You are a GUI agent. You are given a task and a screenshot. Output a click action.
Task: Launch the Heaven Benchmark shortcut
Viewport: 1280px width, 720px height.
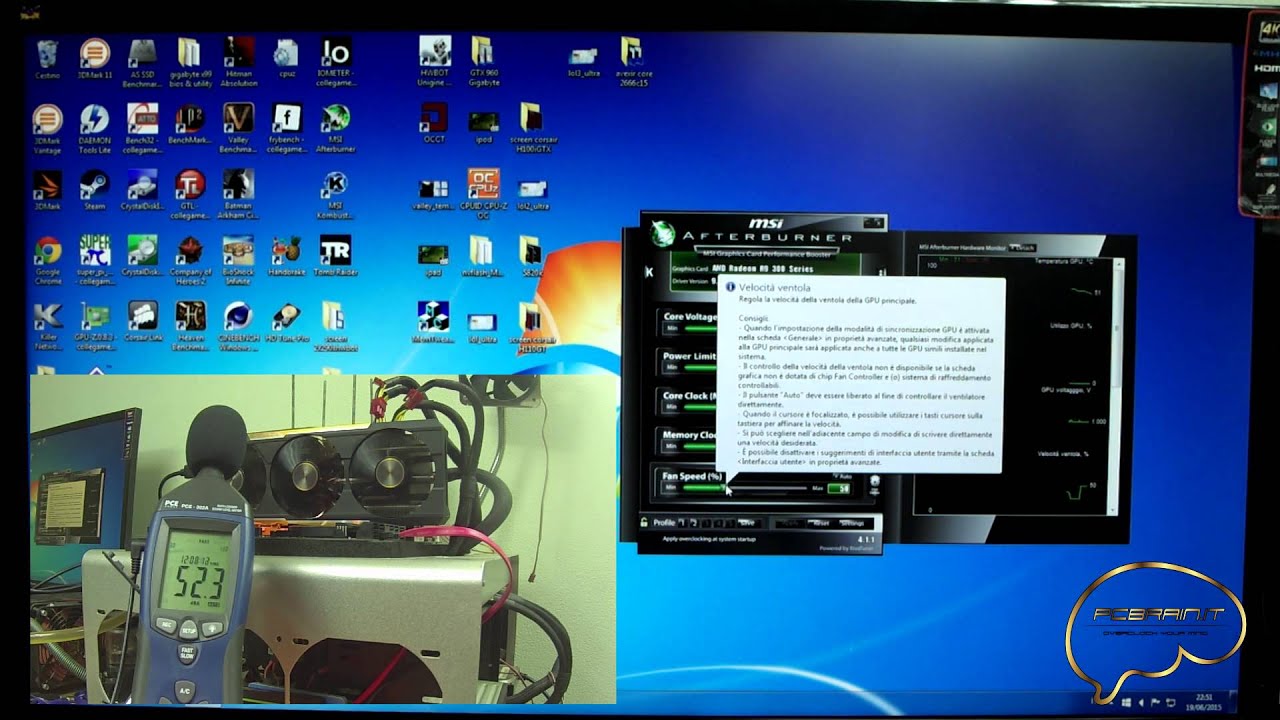click(x=190, y=326)
